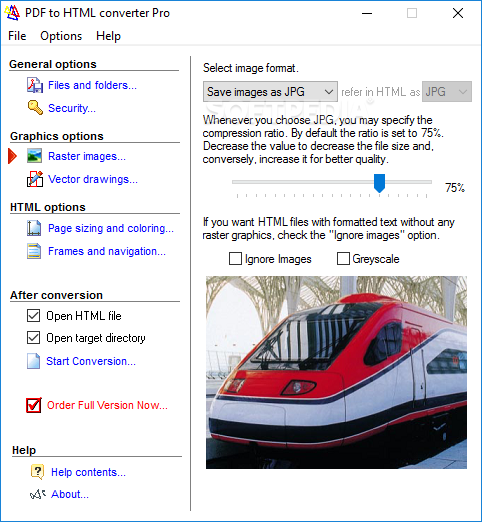This screenshot has height=522, width=482.
Task: Open the About link
Action: [x=70, y=494]
